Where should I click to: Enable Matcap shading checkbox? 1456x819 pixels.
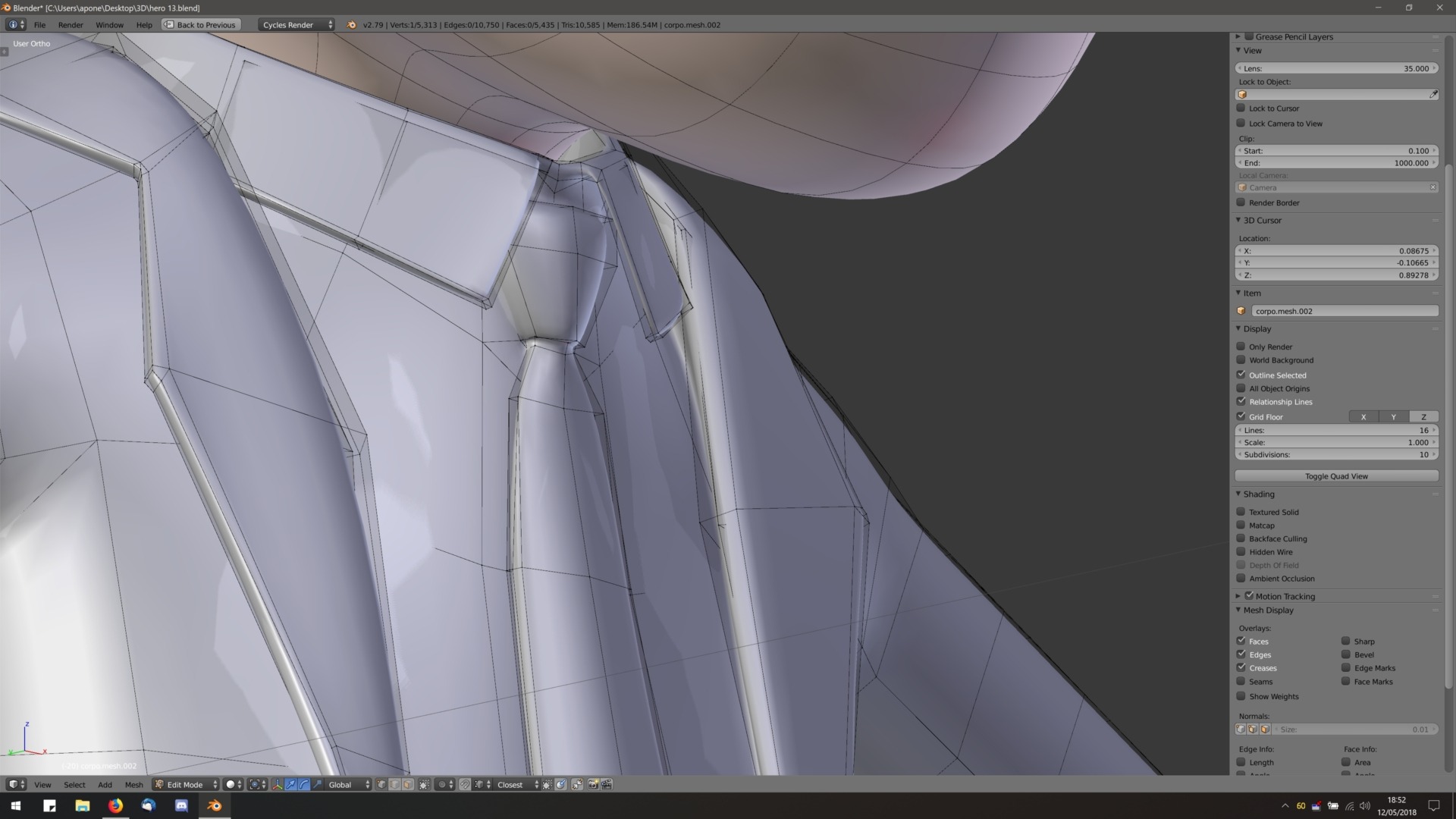(x=1241, y=525)
